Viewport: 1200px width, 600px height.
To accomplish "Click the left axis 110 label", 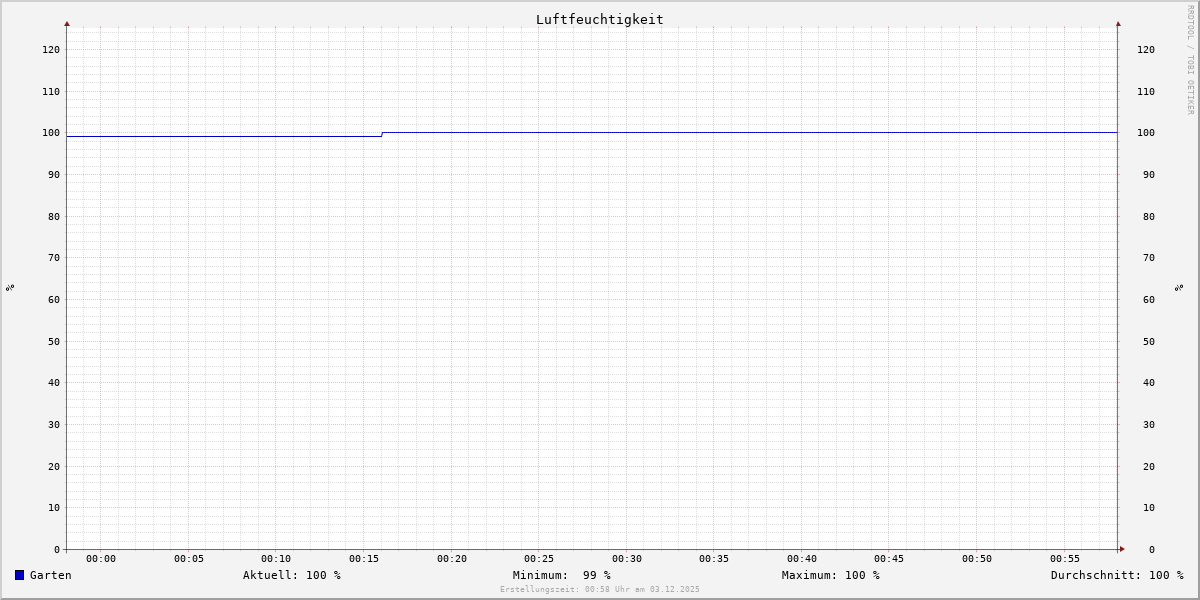I will click(51, 92).
